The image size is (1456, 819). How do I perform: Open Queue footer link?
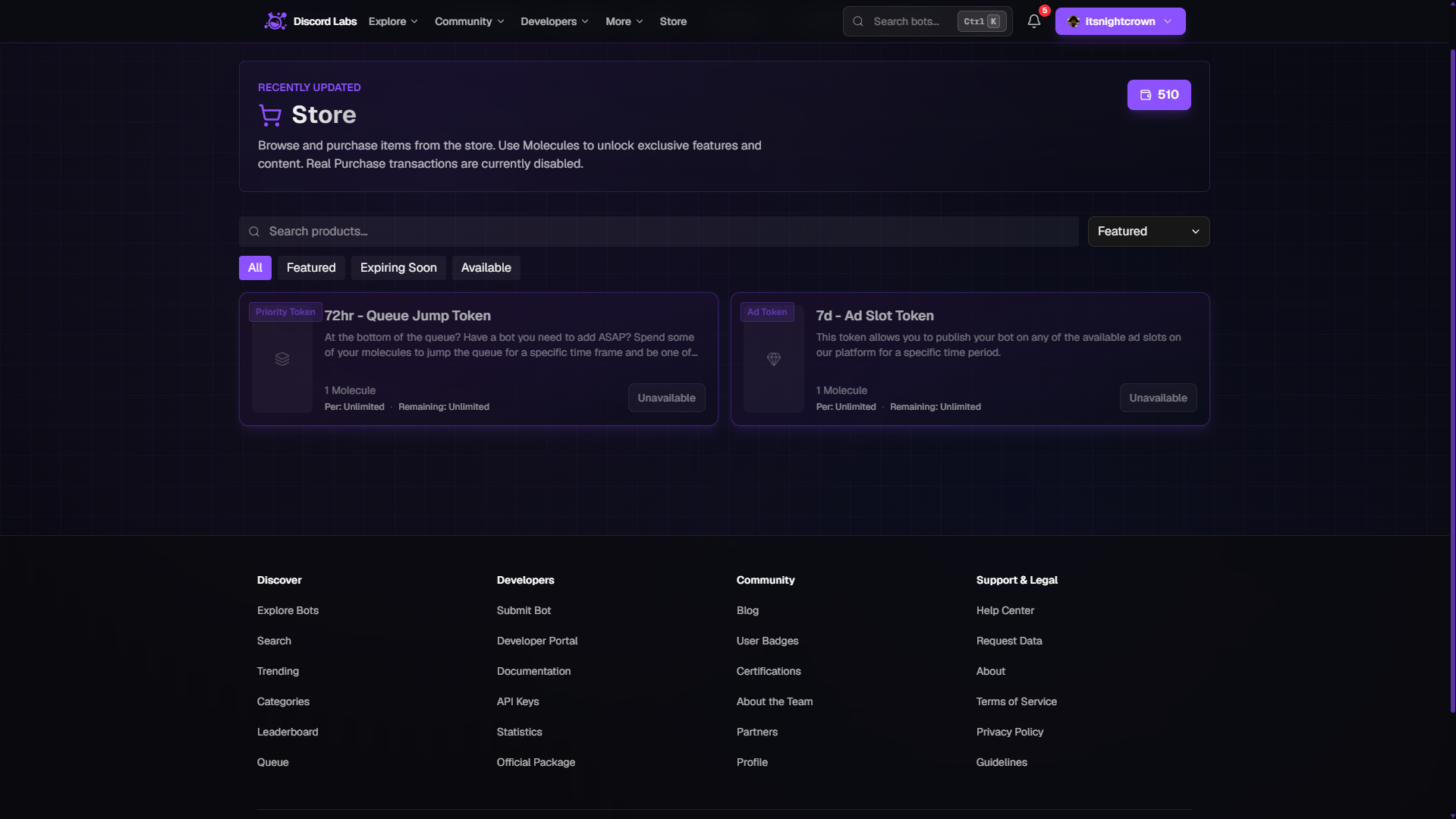272,762
